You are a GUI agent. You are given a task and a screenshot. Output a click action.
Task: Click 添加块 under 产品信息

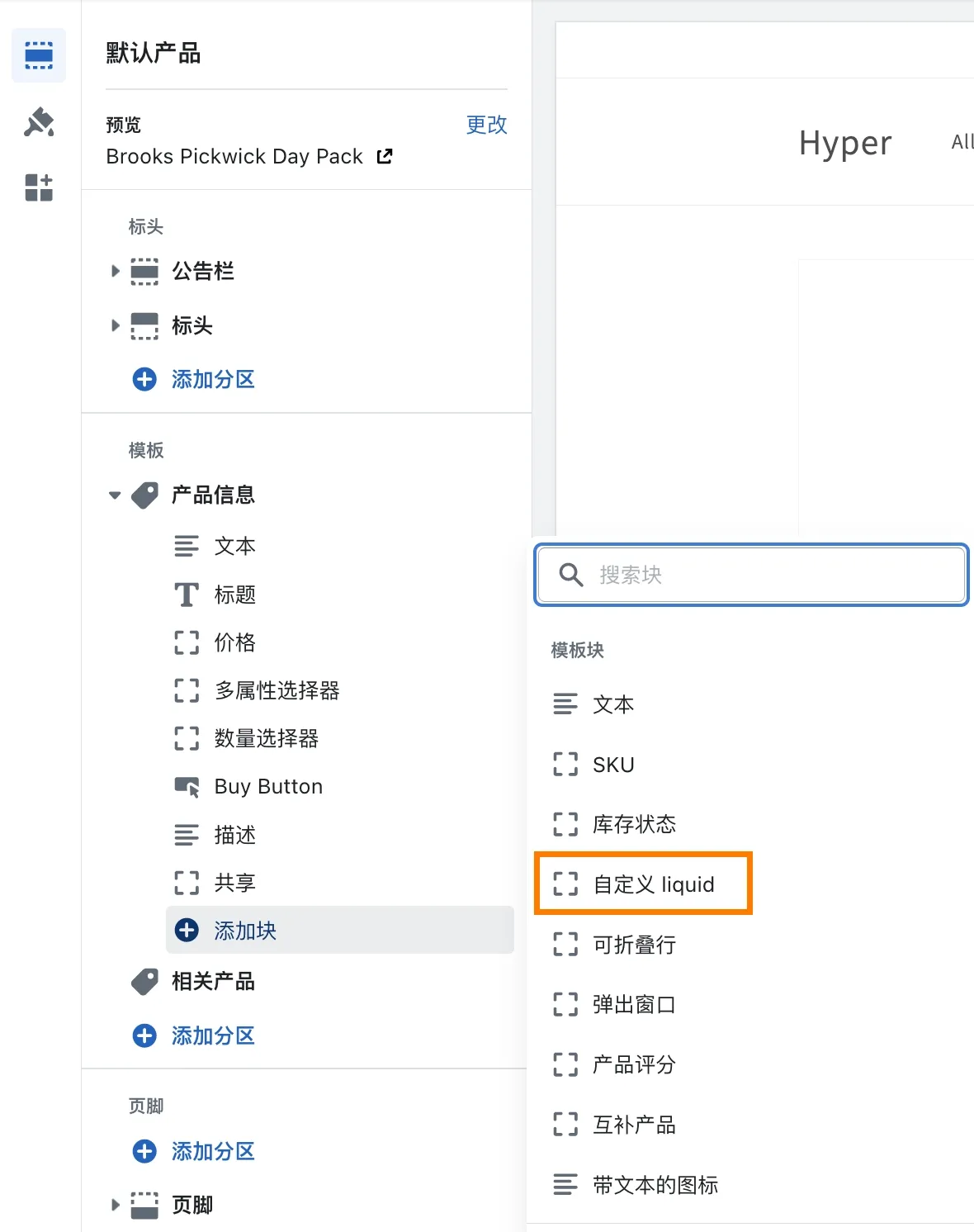[x=244, y=930]
